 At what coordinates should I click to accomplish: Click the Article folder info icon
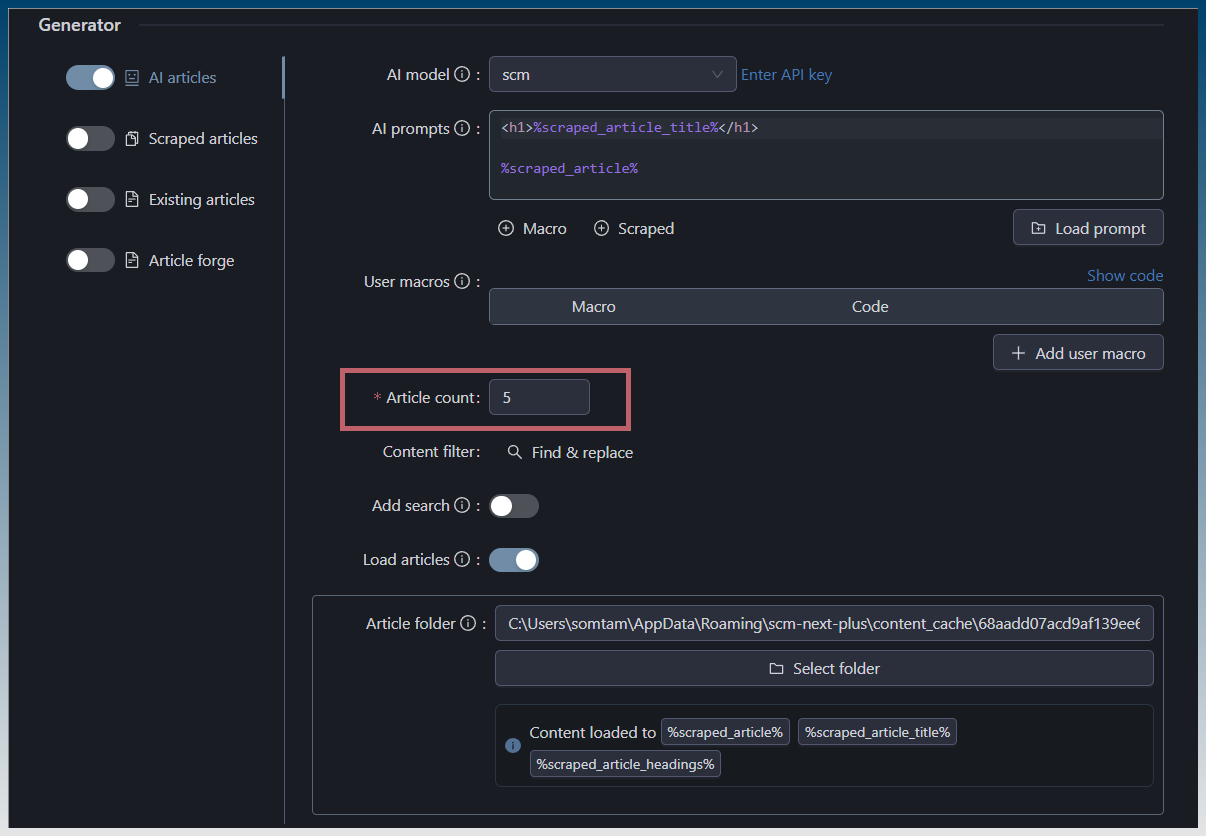[x=467, y=624]
